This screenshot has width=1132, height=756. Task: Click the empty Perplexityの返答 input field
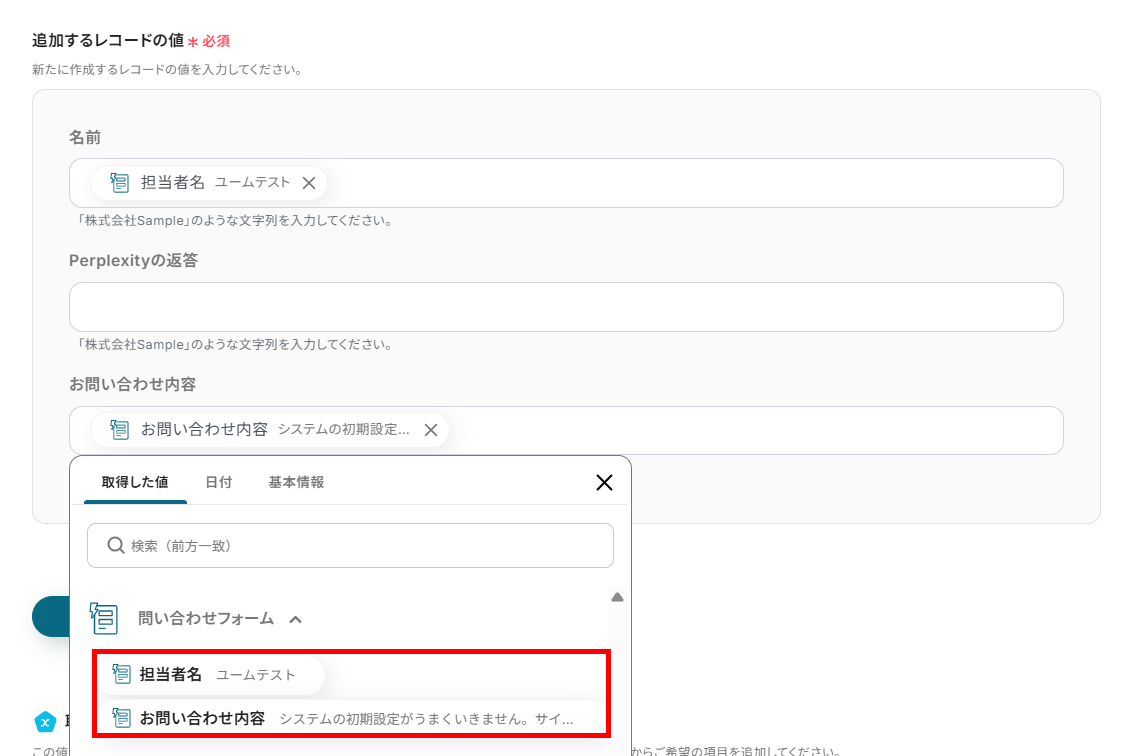(x=566, y=307)
